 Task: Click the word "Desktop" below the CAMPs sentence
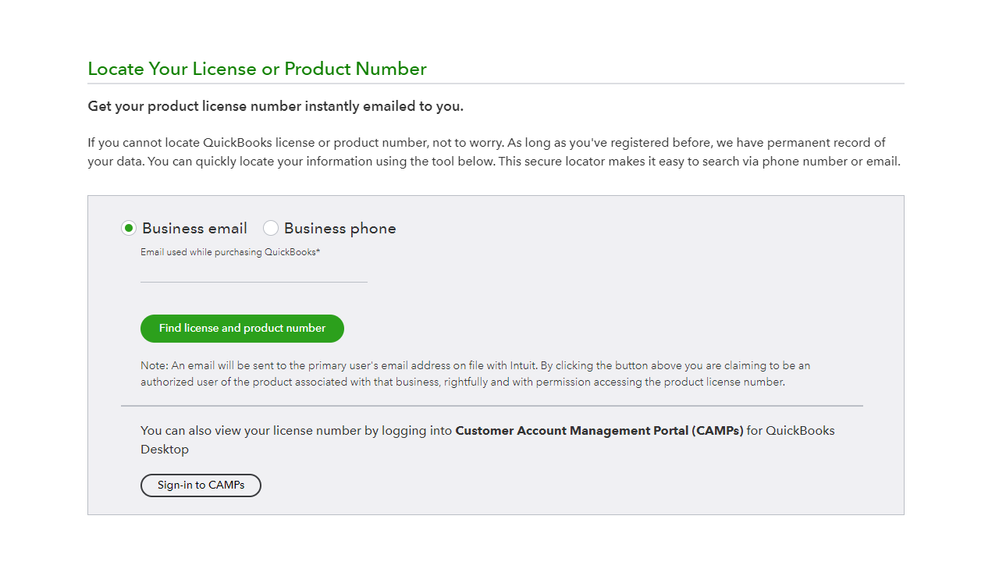point(165,450)
